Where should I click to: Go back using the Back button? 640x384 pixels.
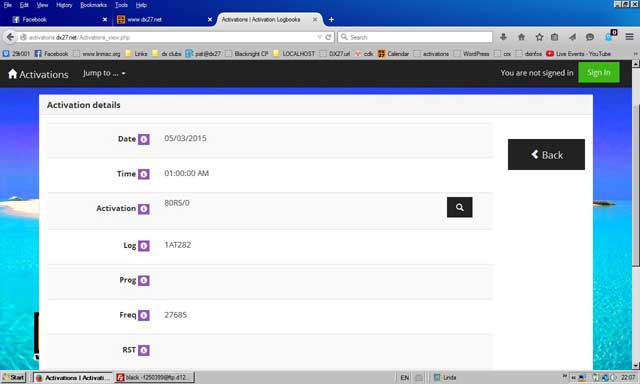tap(546, 155)
